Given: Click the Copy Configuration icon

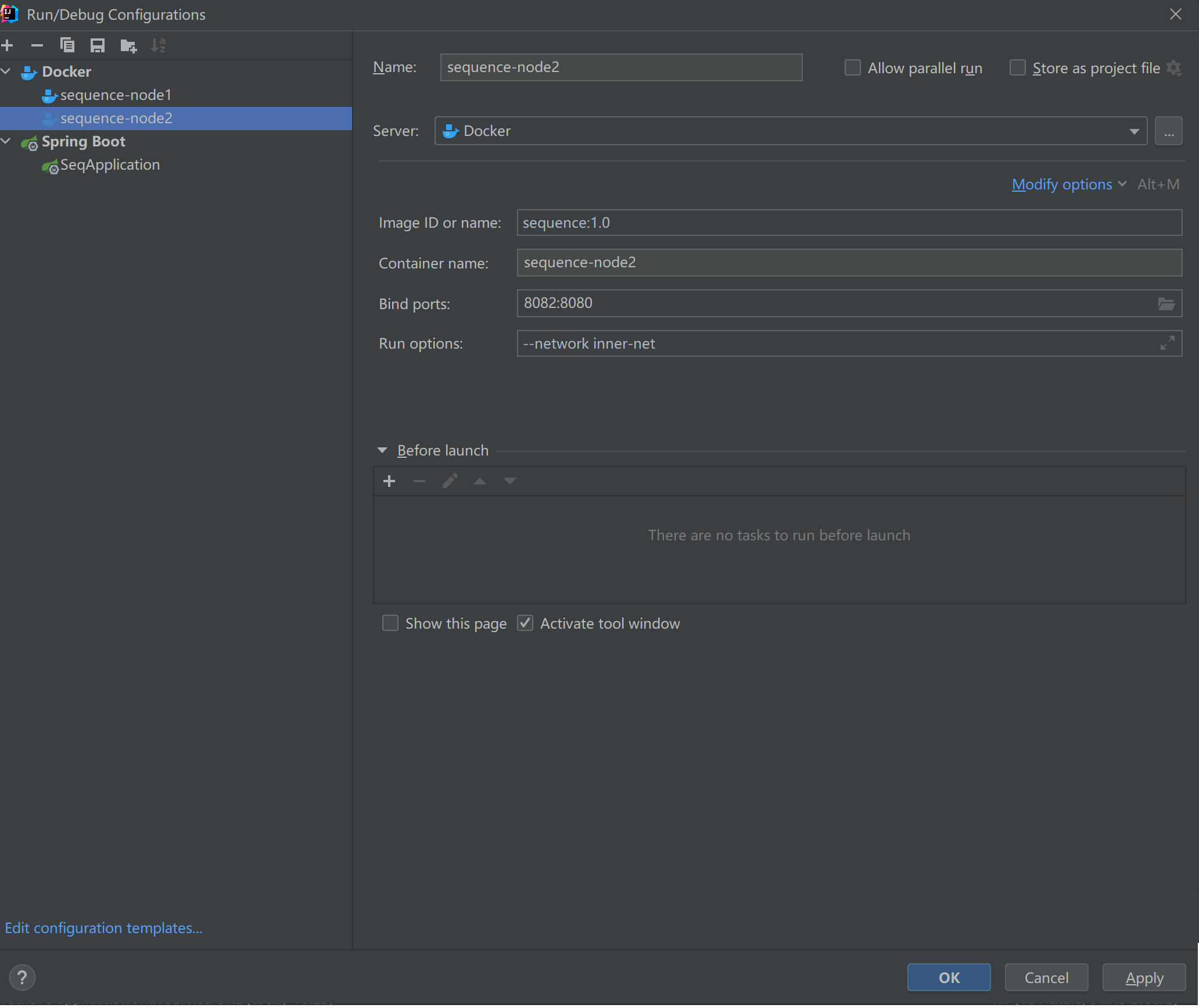Looking at the screenshot, I should (67, 45).
